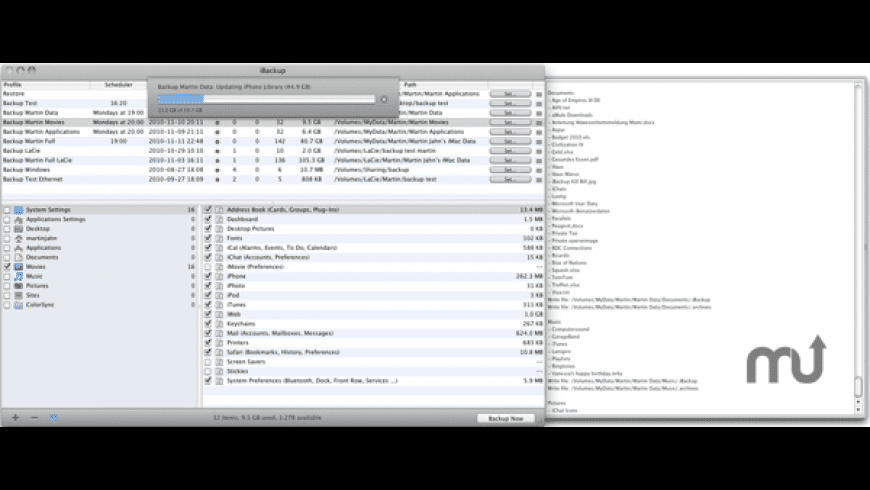Click the minus icon to remove profile
870x490 pixels.
coord(34,417)
